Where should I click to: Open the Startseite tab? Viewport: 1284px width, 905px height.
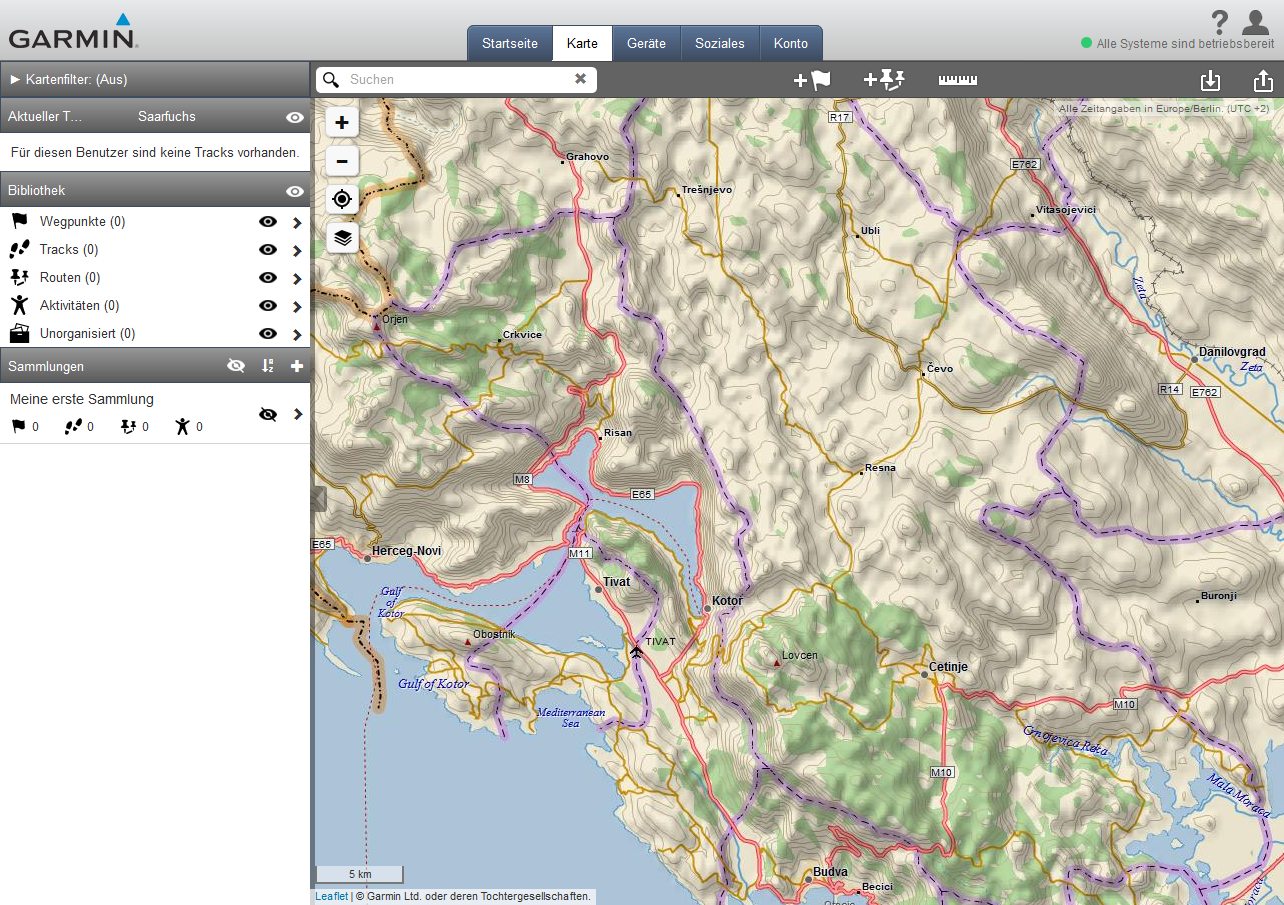pyautogui.click(x=510, y=44)
